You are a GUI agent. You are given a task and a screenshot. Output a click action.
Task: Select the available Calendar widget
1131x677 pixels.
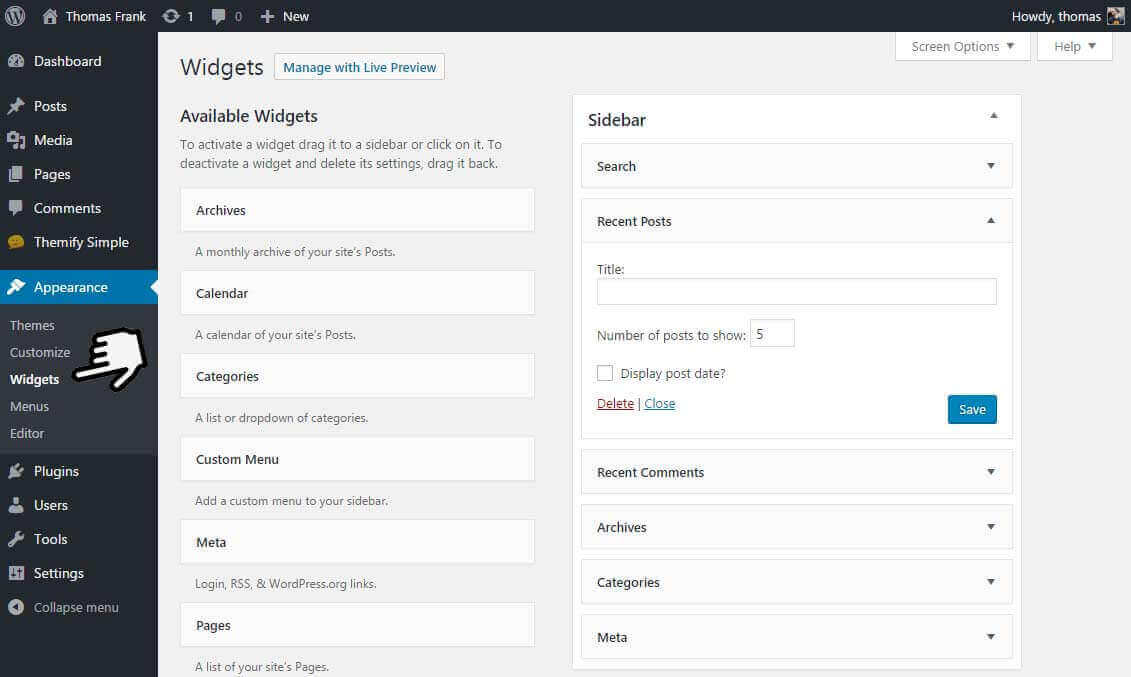tap(357, 293)
